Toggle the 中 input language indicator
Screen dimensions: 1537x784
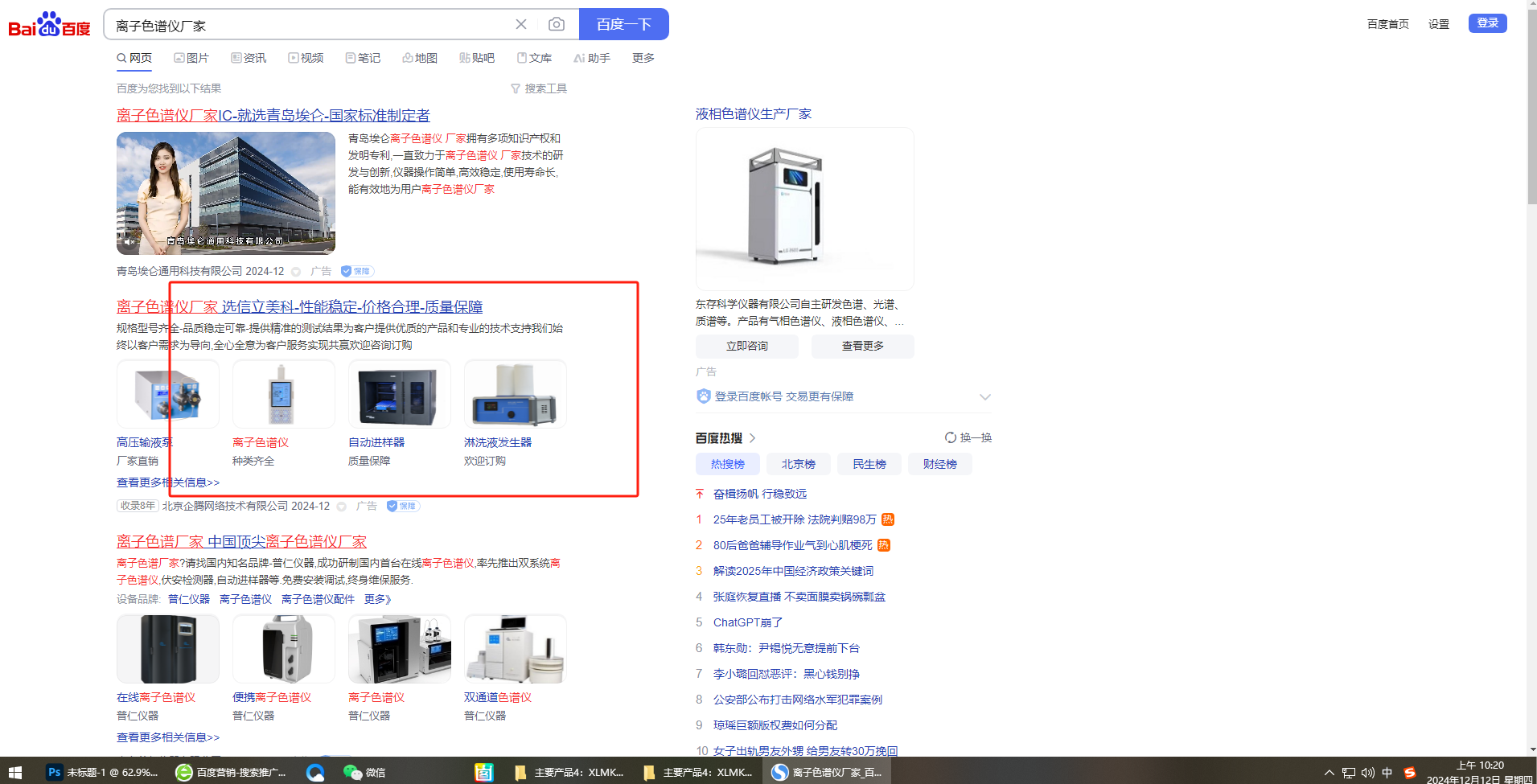point(1387,774)
